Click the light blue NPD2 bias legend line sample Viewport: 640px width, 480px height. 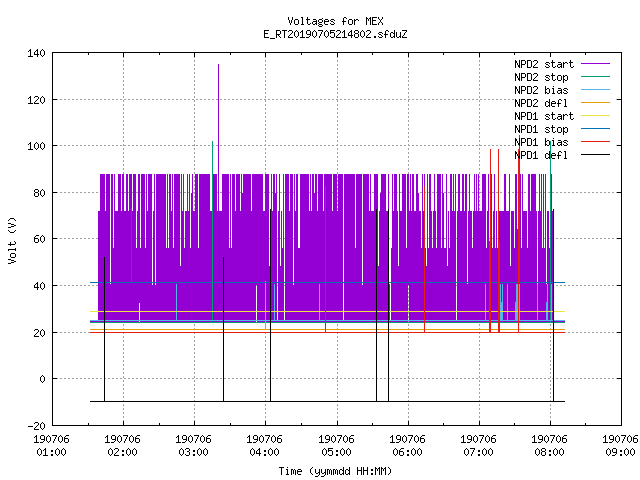(595, 90)
